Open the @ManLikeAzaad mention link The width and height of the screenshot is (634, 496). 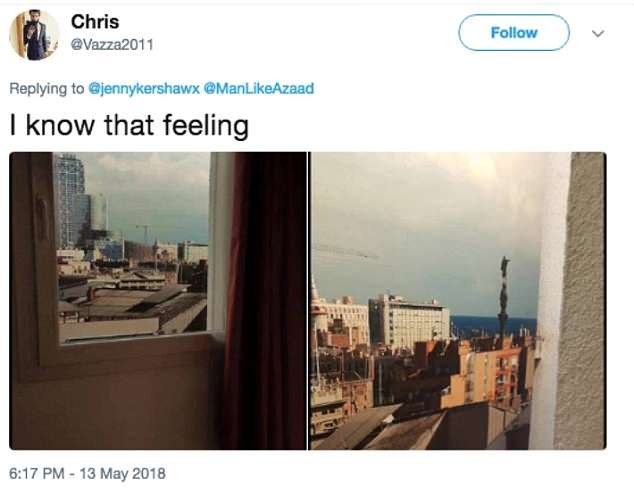coord(259,89)
